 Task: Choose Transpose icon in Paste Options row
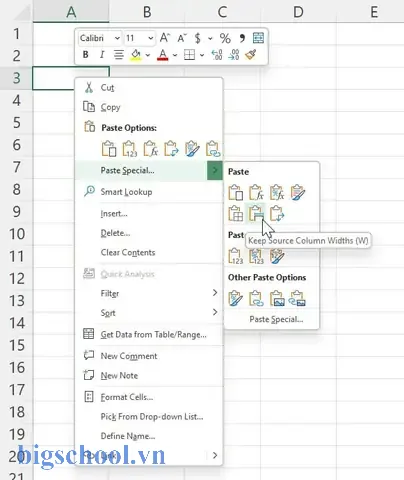(171, 149)
